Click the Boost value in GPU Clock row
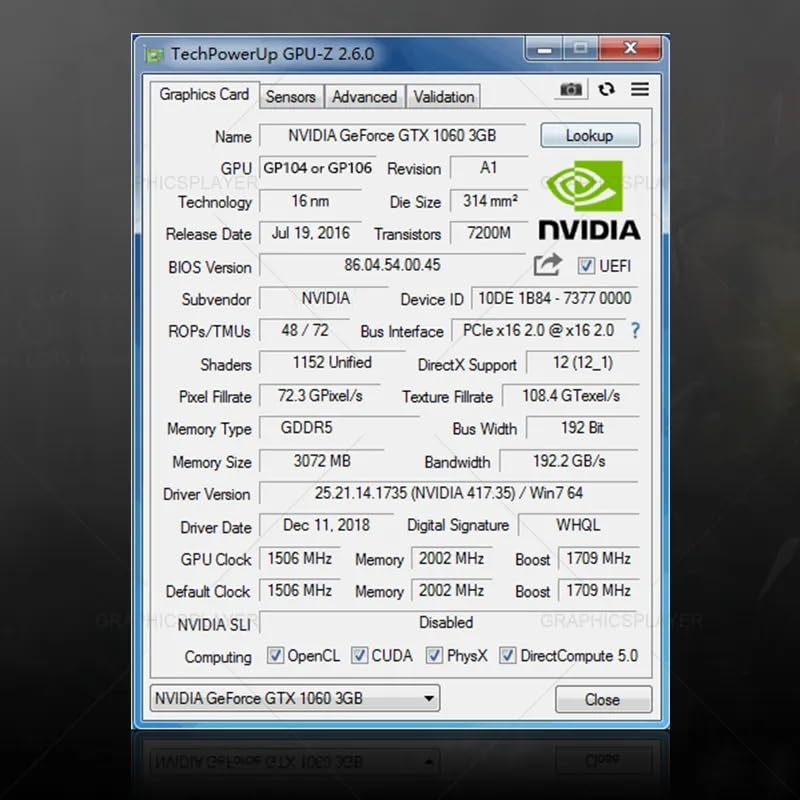The width and height of the screenshot is (800, 800). (598, 558)
